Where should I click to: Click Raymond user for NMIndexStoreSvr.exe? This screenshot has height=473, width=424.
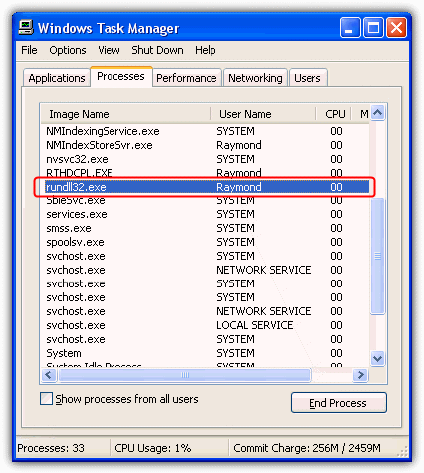pyautogui.click(x=239, y=145)
